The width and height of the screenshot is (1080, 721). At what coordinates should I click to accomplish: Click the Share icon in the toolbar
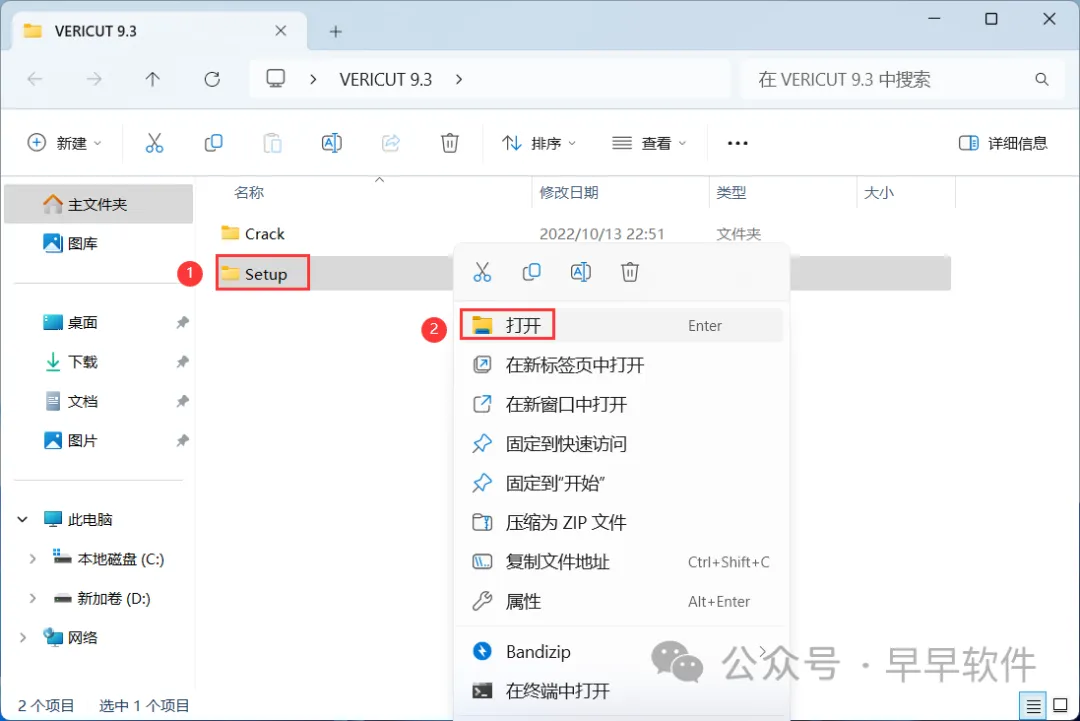391,143
